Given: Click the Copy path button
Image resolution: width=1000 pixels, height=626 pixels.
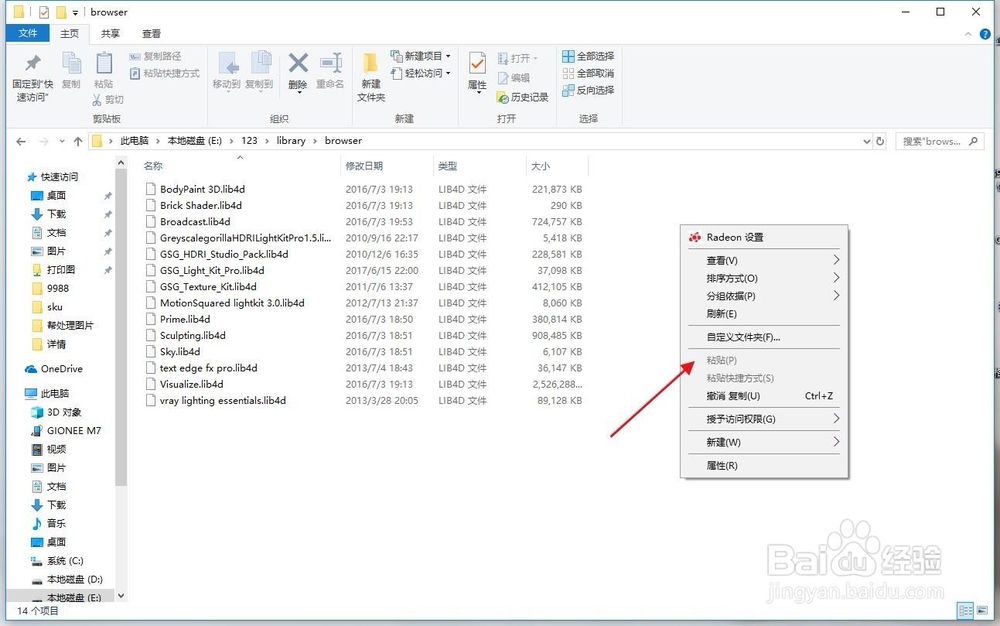Looking at the screenshot, I should pos(156,56).
